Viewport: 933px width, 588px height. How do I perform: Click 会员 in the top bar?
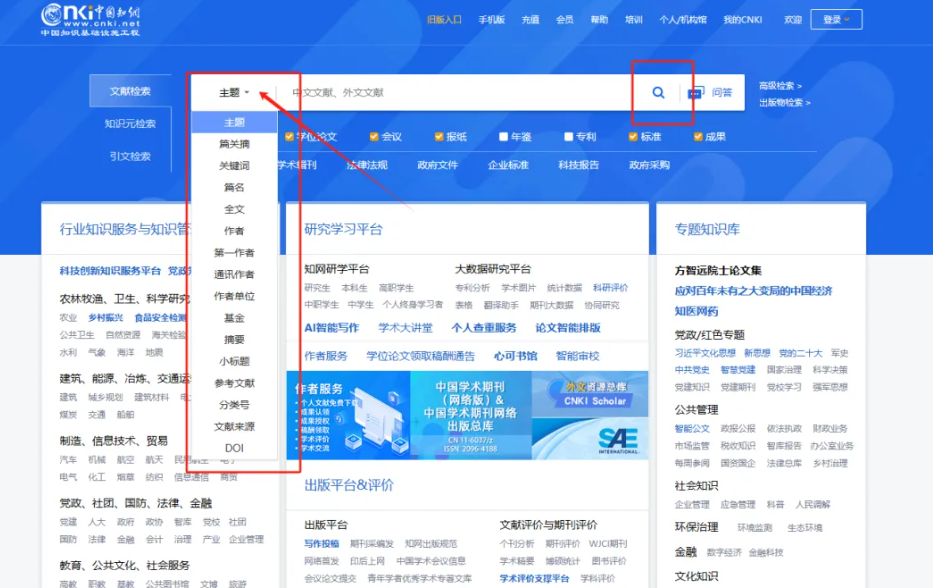click(565, 20)
